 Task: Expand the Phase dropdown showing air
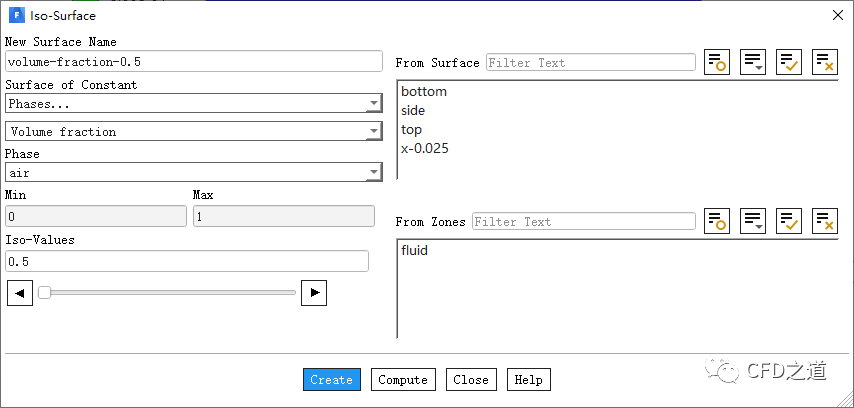[193, 173]
